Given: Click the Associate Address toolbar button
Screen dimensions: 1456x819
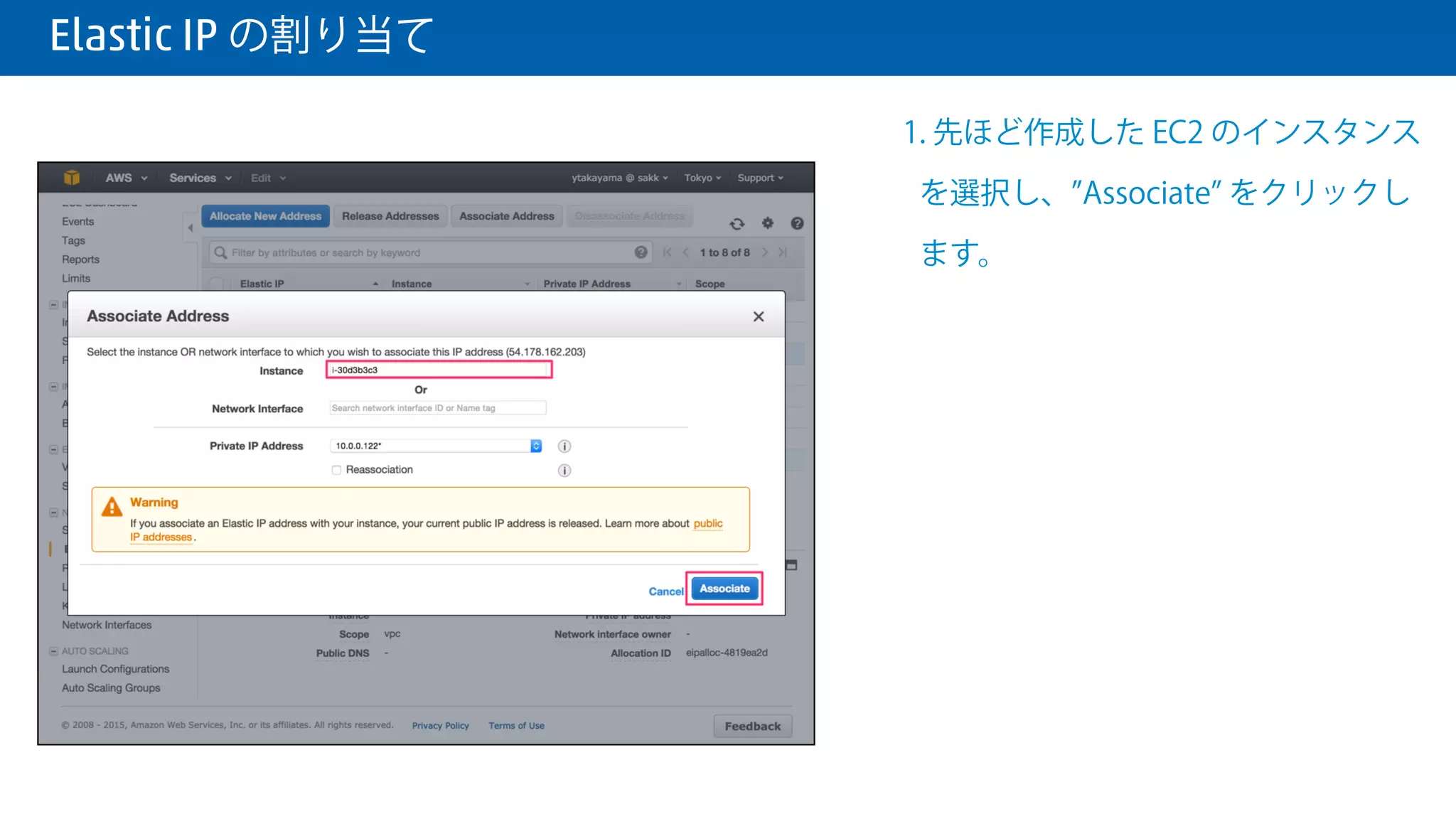Looking at the screenshot, I should click(506, 216).
